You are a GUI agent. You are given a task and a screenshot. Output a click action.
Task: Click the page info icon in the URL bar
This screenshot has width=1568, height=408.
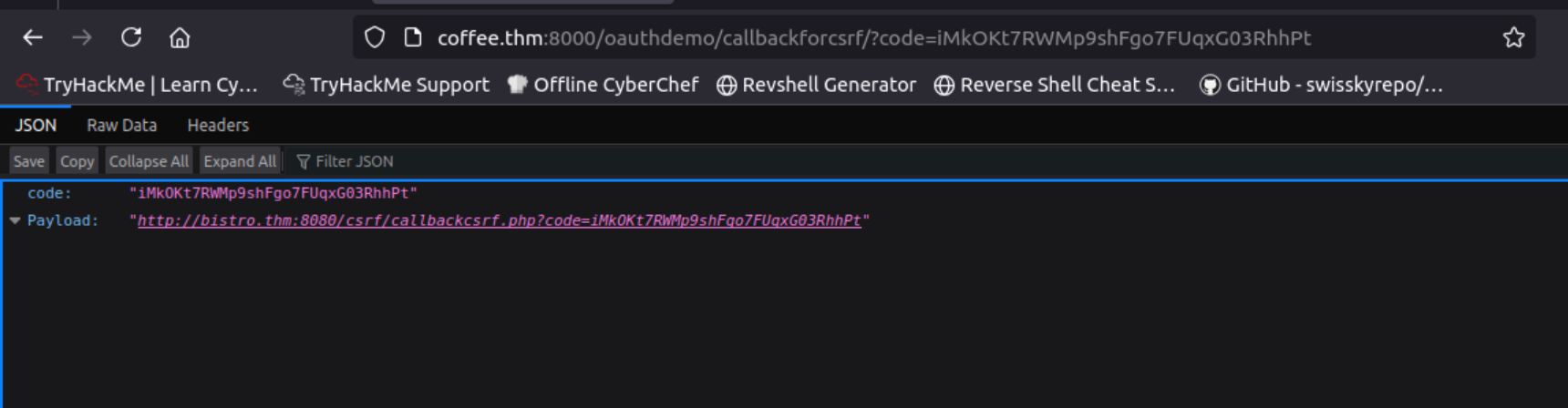(x=413, y=37)
